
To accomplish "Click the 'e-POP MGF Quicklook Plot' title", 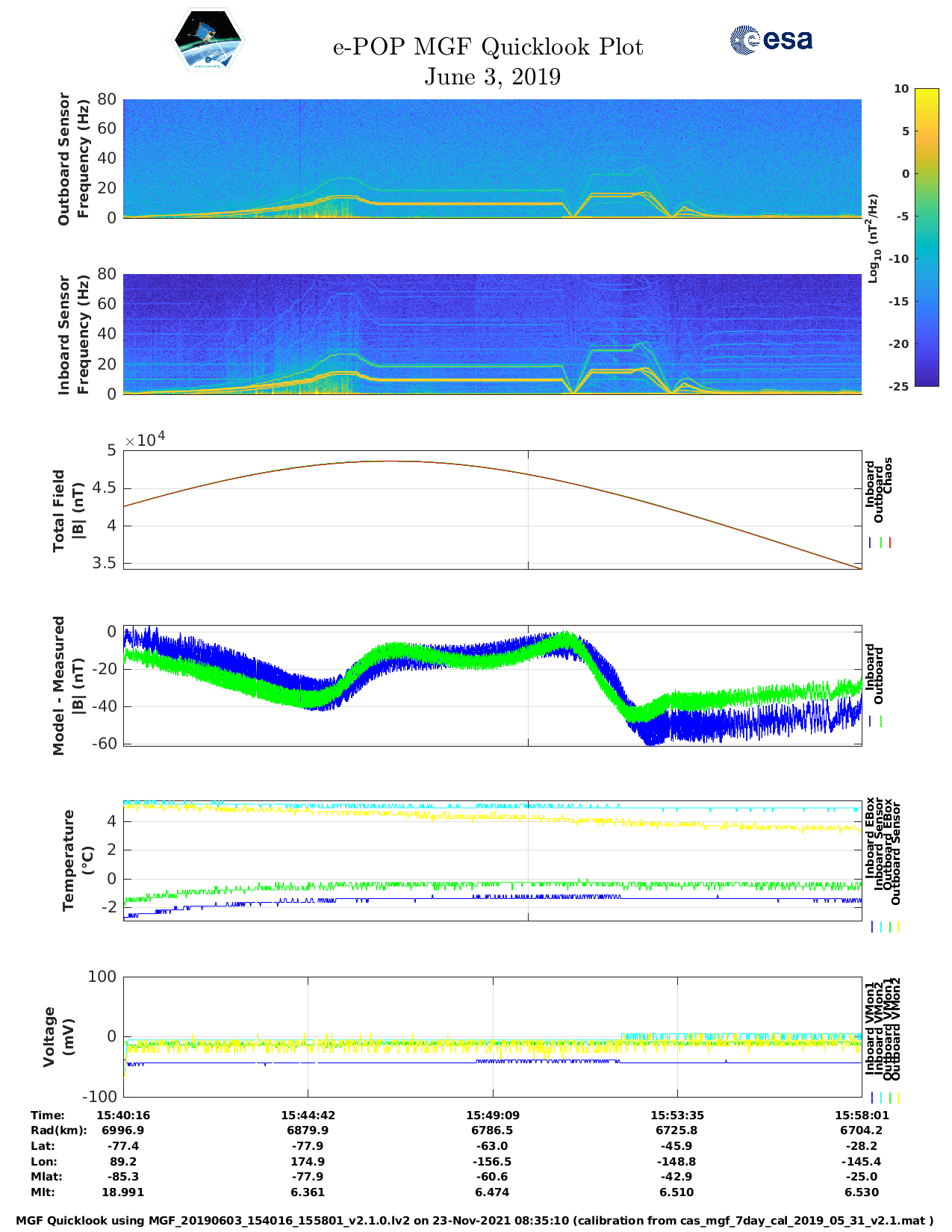I will tap(488, 47).
